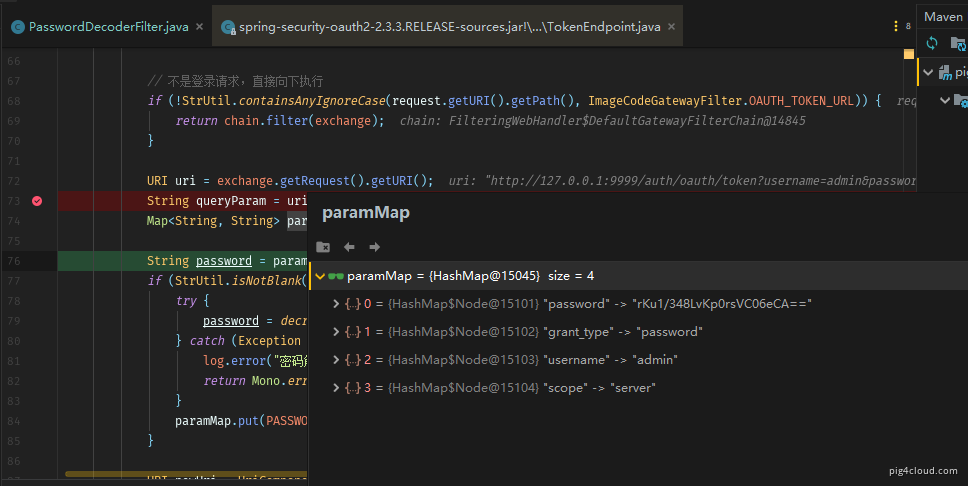This screenshot has height=486, width=968.
Task: Select the paramMap size = 4 row
Action: tap(638, 276)
